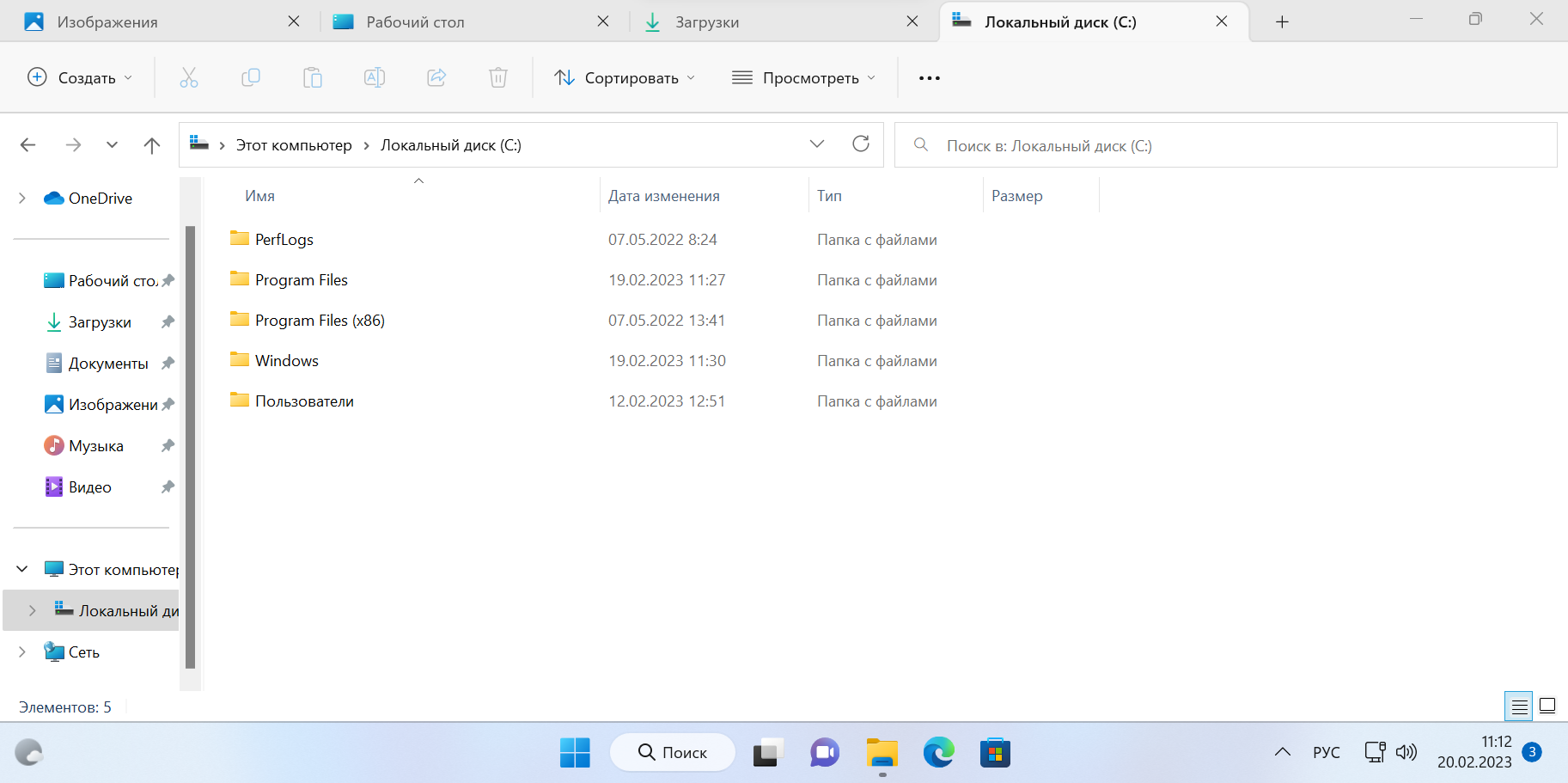Expand the Сеть tree node
The image size is (1568, 783).
[x=22, y=651]
